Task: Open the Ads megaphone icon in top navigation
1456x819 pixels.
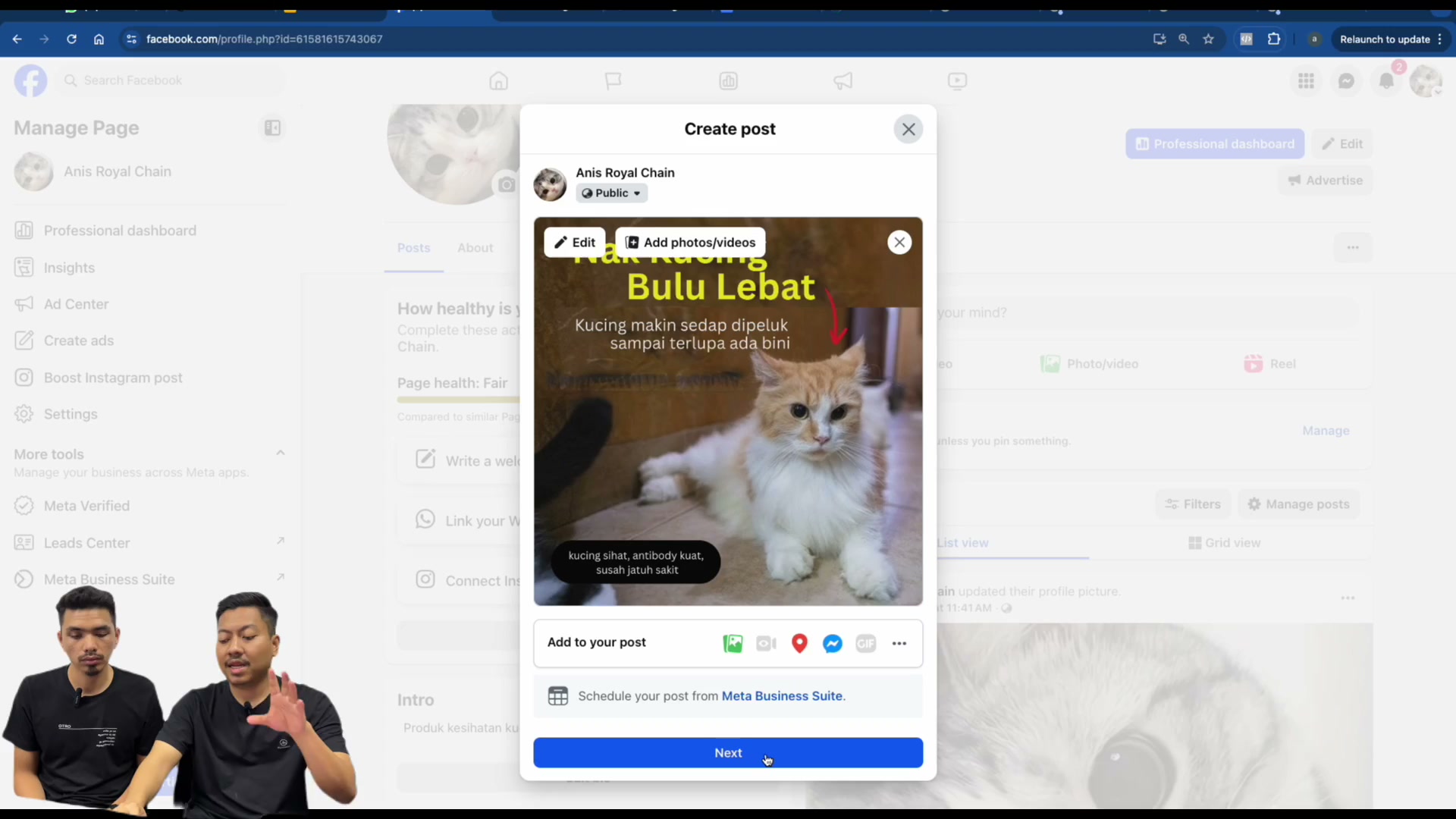Action: tap(843, 80)
